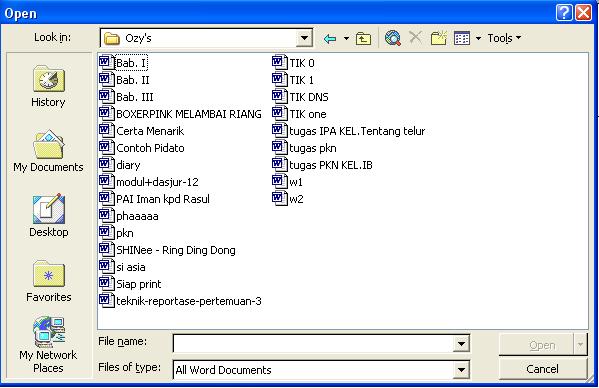The image size is (599, 388).
Task: Select Word icon of phaaaaa file
Action: [x=107, y=215]
